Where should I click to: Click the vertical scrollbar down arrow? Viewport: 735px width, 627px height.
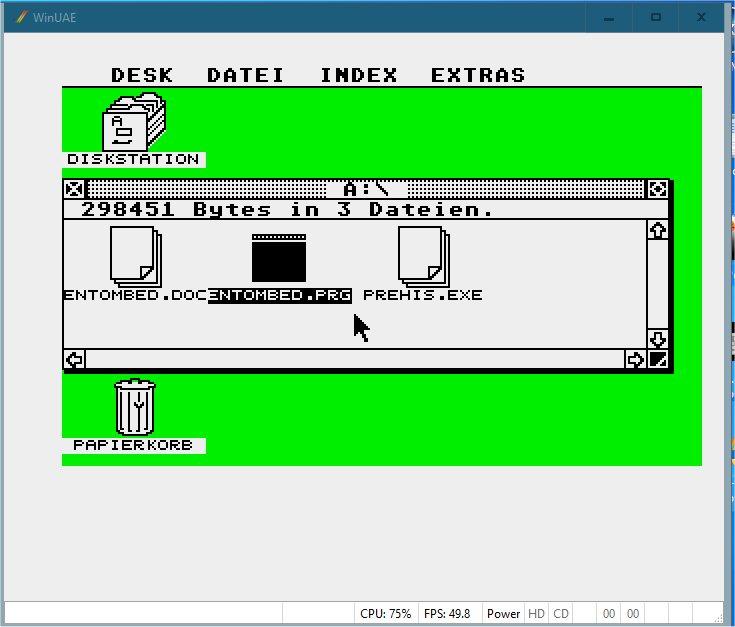coord(657,339)
